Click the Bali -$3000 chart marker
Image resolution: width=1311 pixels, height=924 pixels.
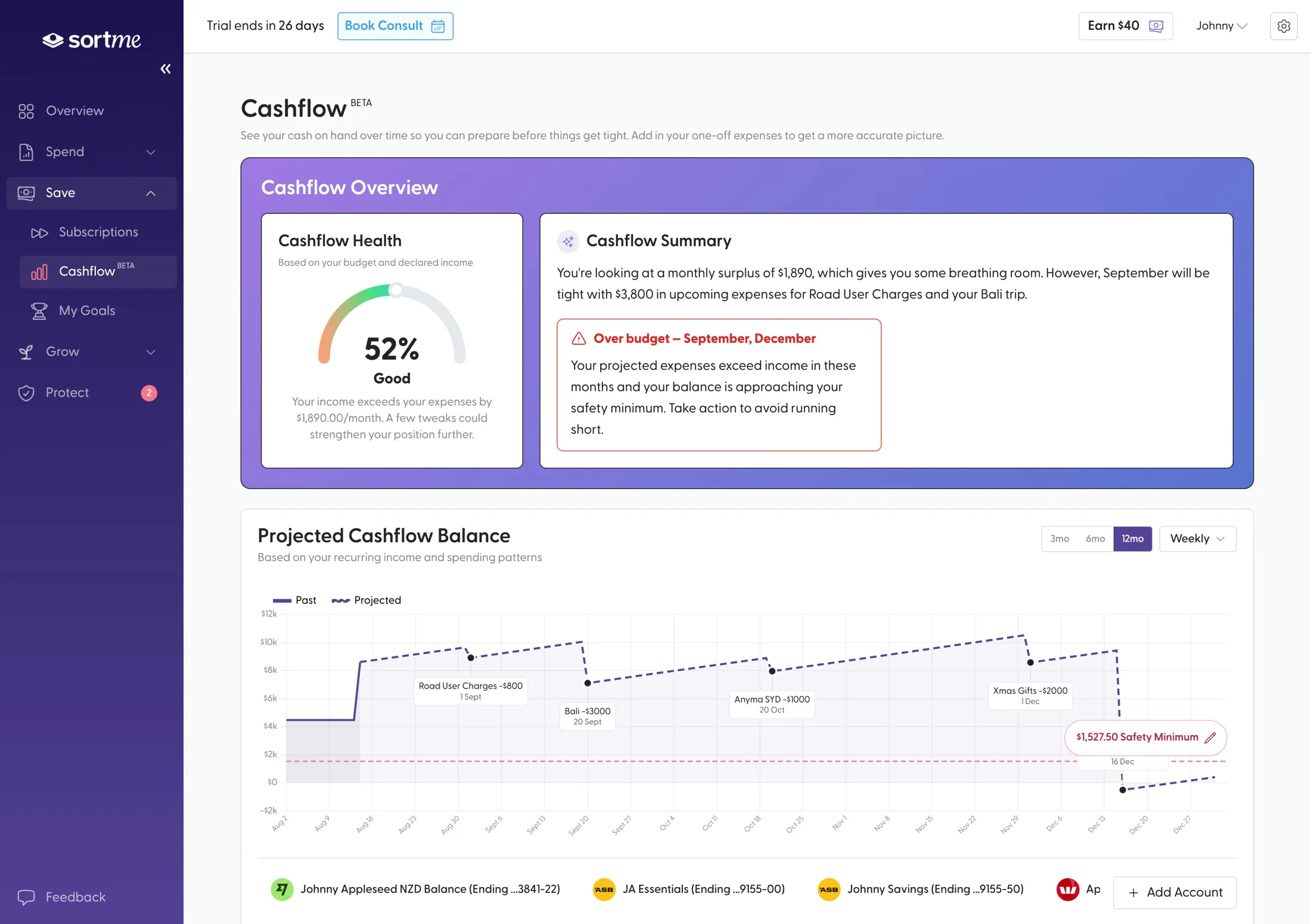pyautogui.click(x=588, y=683)
